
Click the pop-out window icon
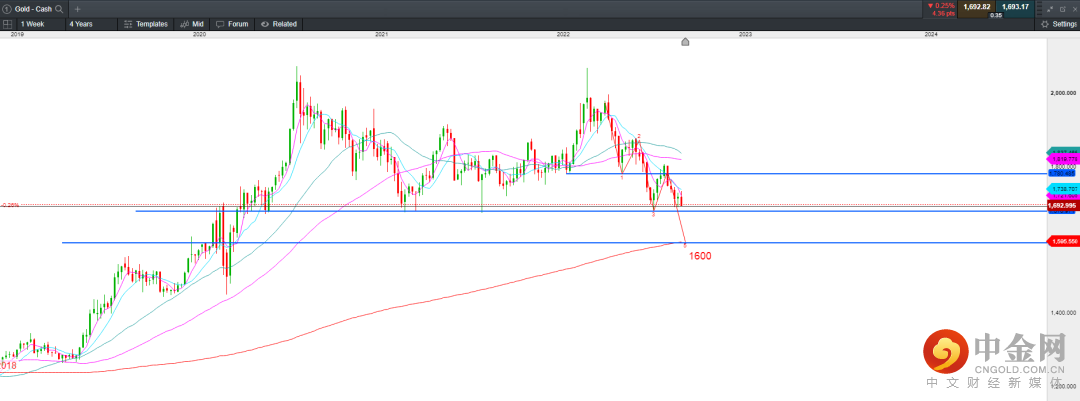(x=1061, y=8)
